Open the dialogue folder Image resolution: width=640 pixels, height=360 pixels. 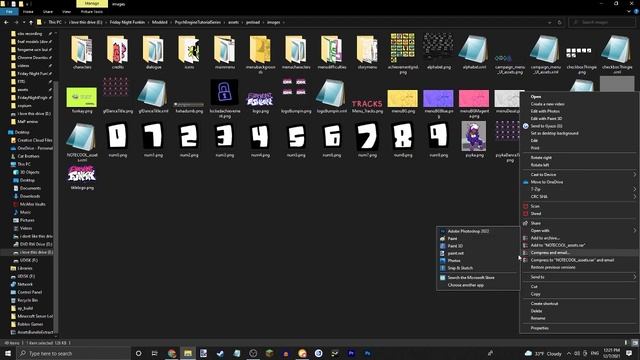click(153, 52)
